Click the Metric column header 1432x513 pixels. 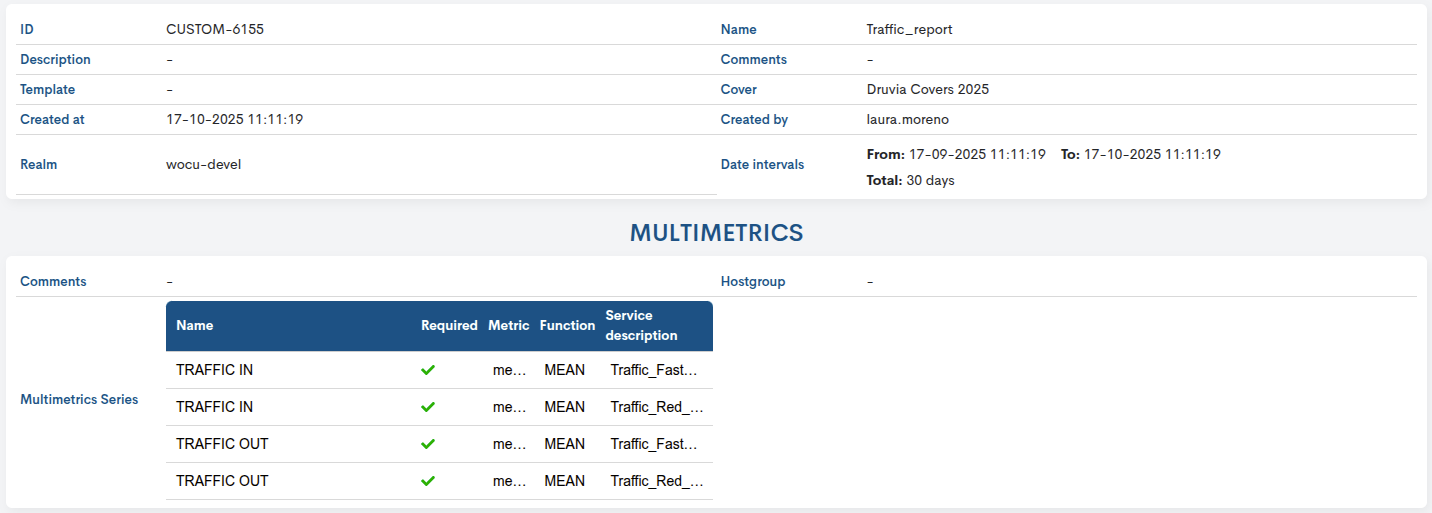click(509, 326)
